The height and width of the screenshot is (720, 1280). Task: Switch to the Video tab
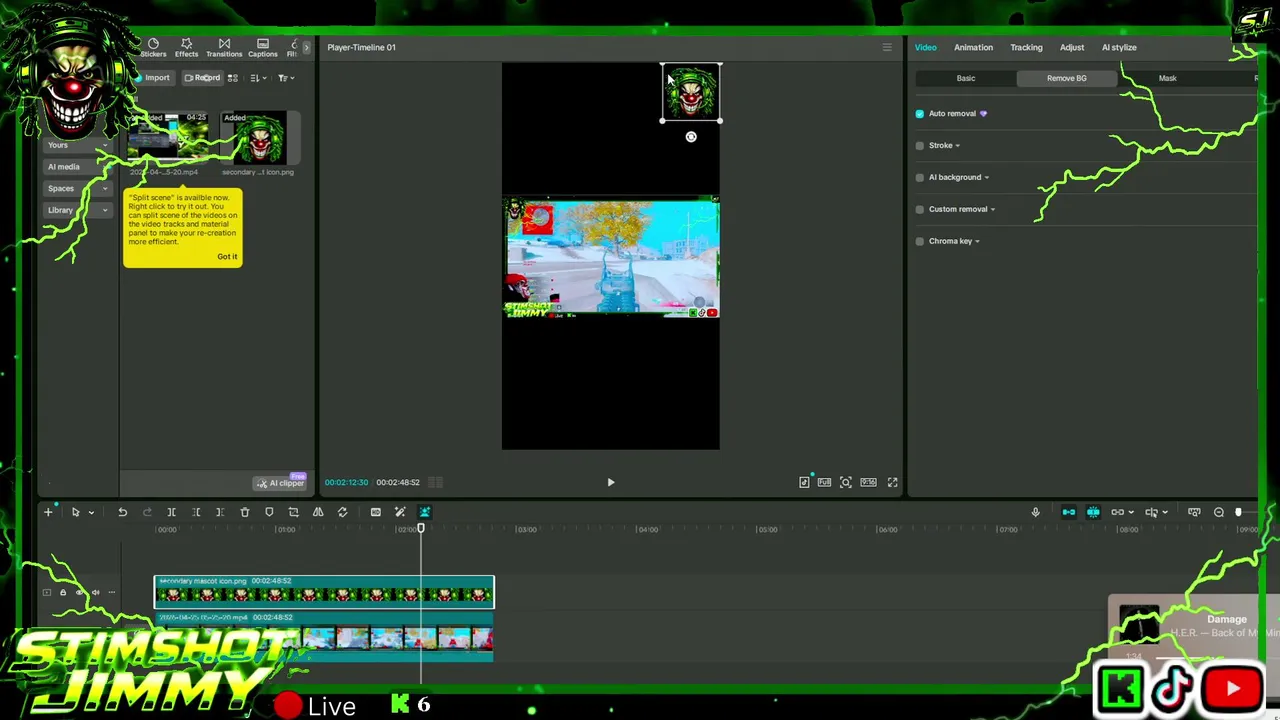click(926, 47)
